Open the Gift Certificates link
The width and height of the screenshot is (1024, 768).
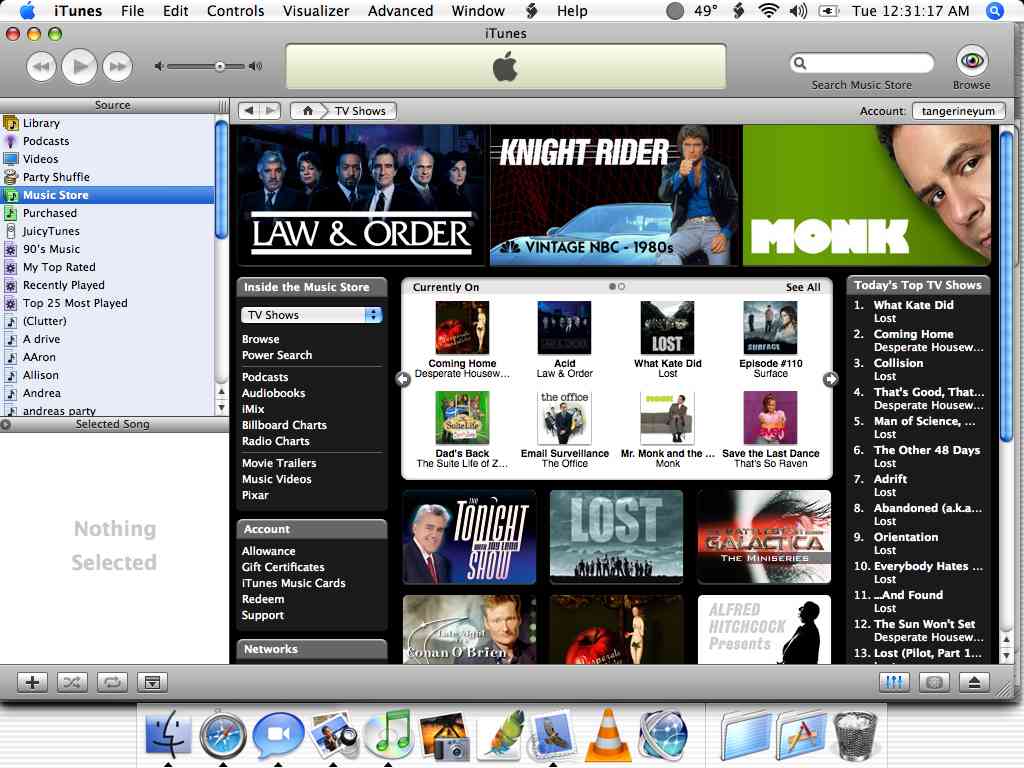tap(283, 567)
